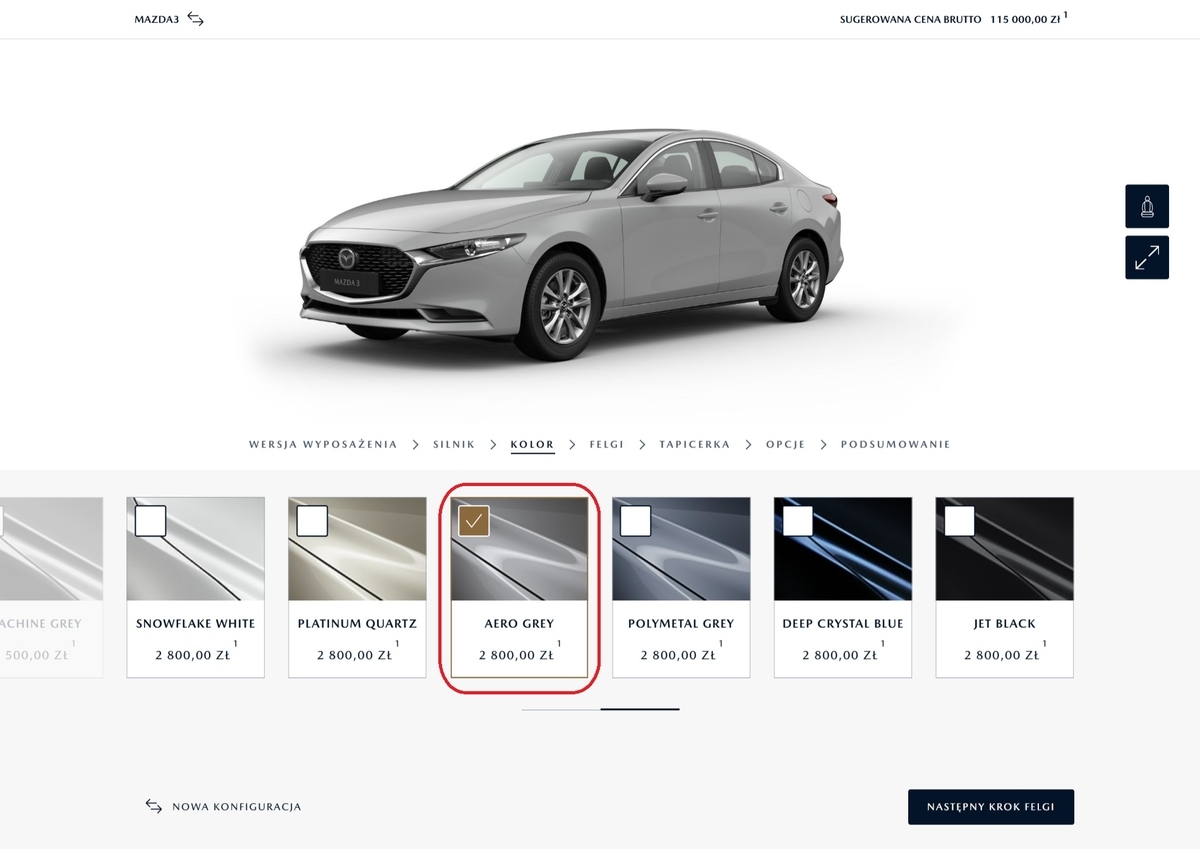This screenshot has width=1200, height=849.
Task: Click the arrows icon beside Nowa Konfiguracja
Action: pos(153,806)
